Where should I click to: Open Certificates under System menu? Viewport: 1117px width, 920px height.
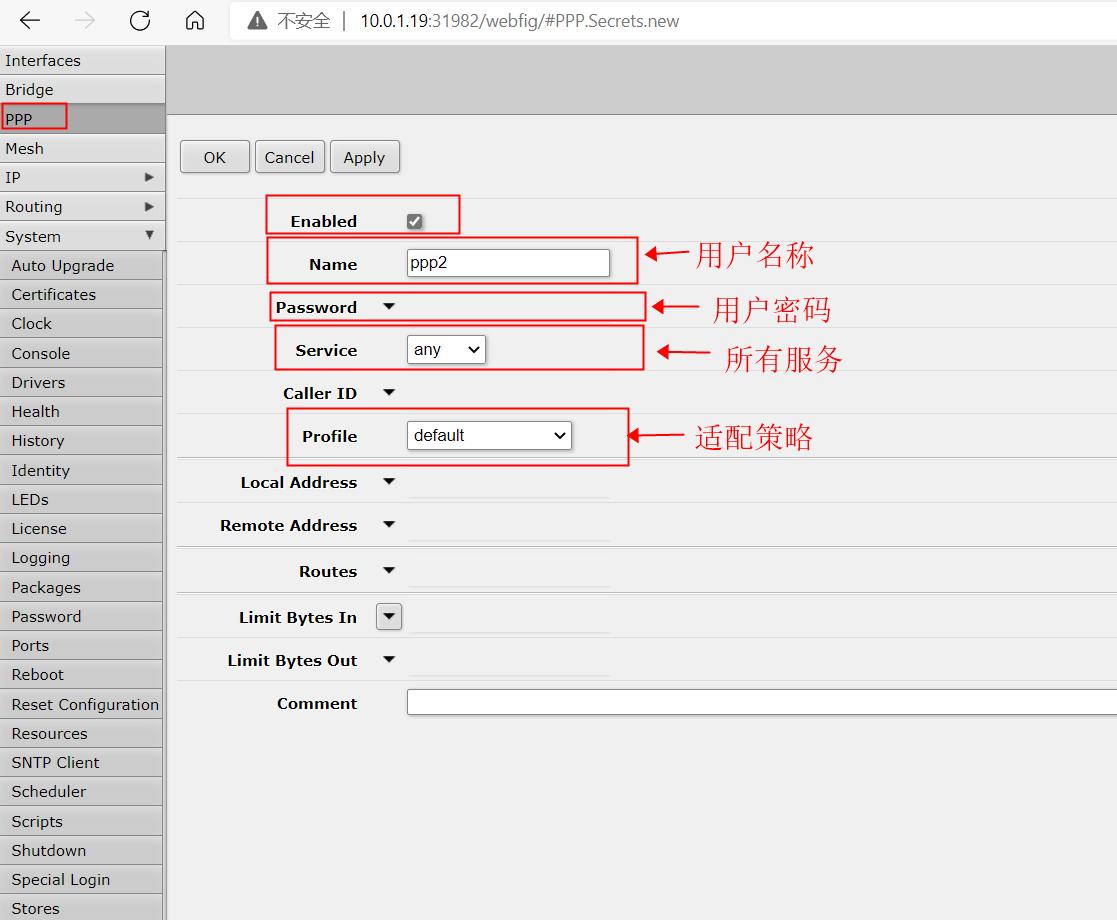pyautogui.click(x=54, y=294)
